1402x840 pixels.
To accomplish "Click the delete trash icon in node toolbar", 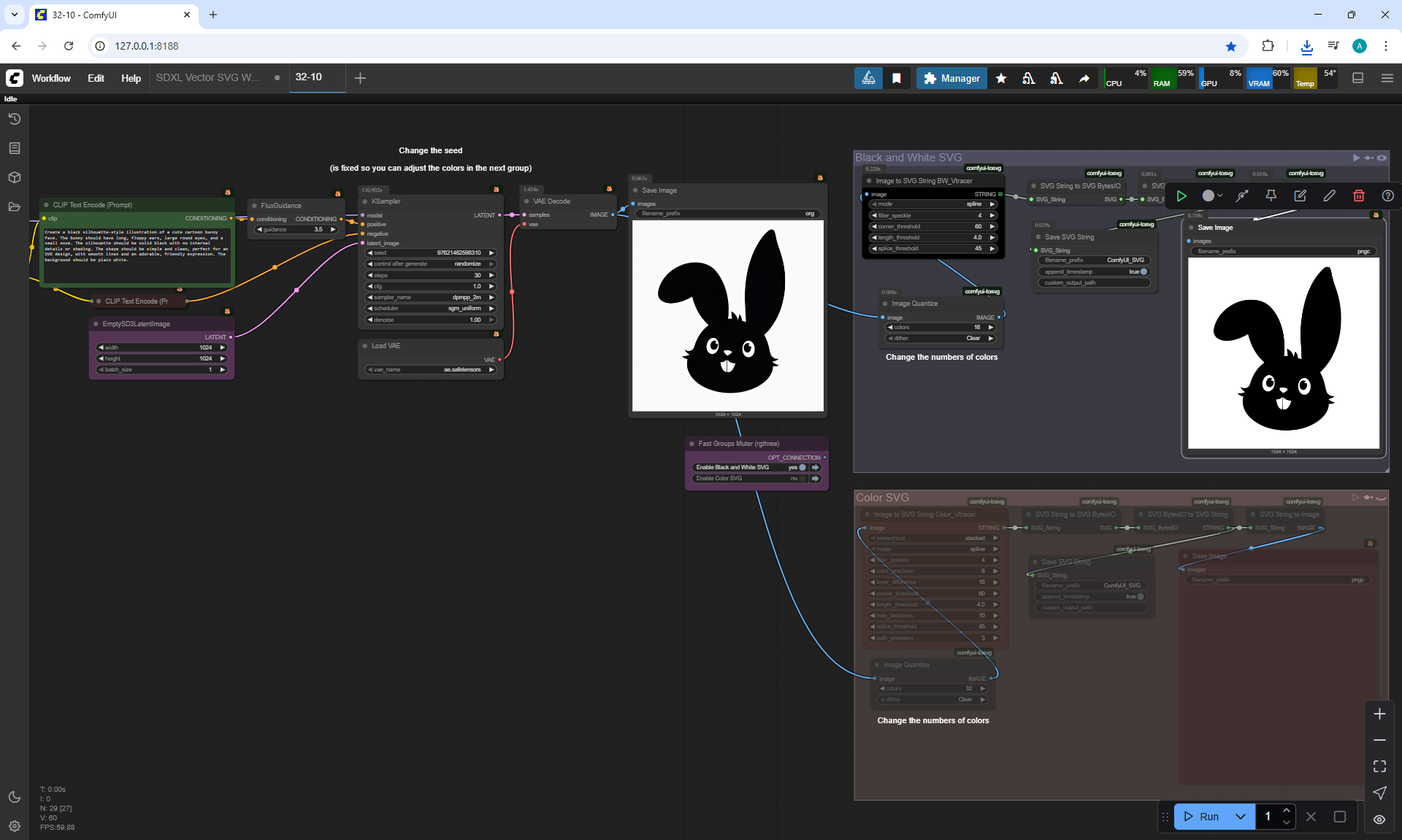I will [x=1358, y=196].
